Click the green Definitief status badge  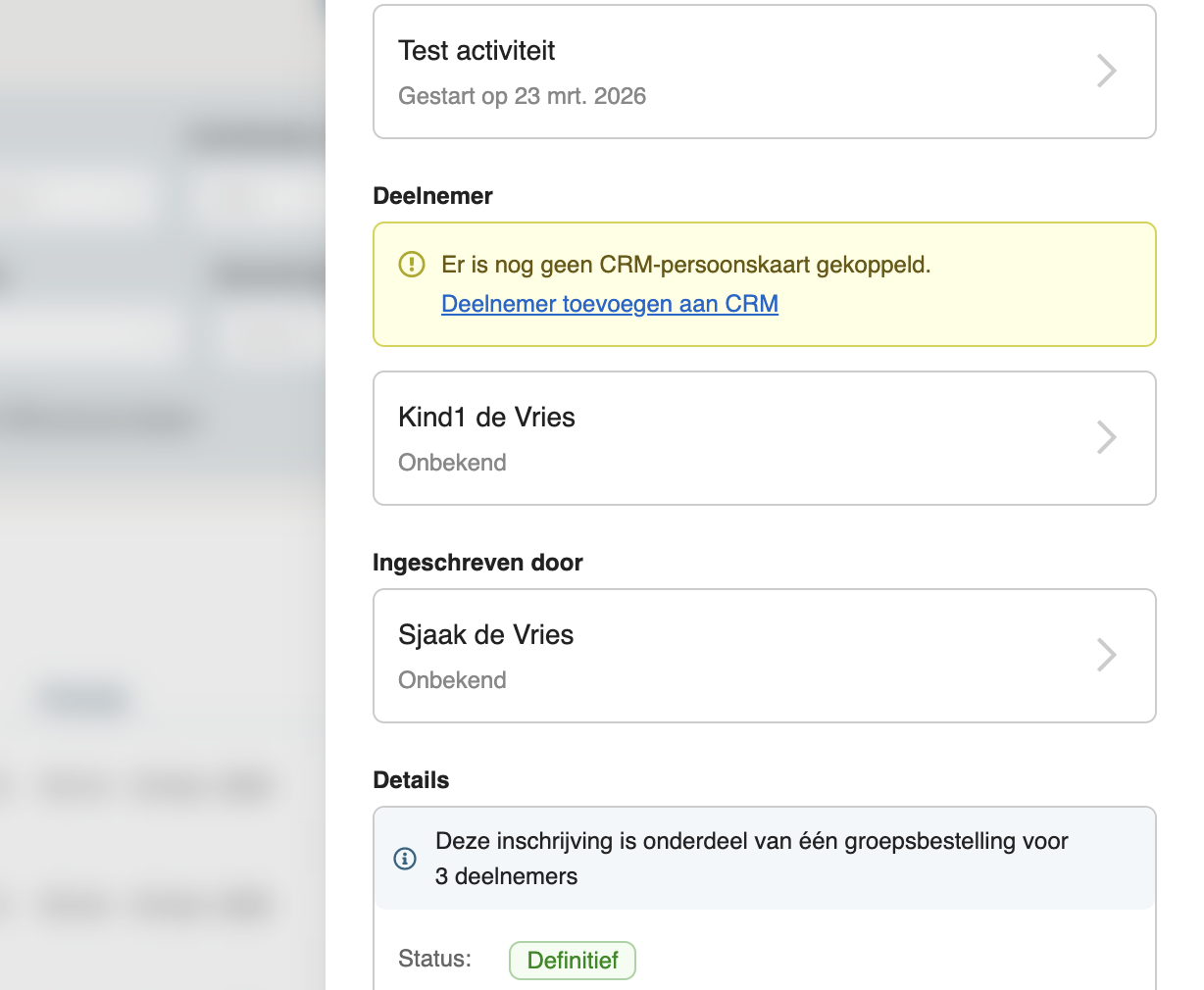(573, 961)
